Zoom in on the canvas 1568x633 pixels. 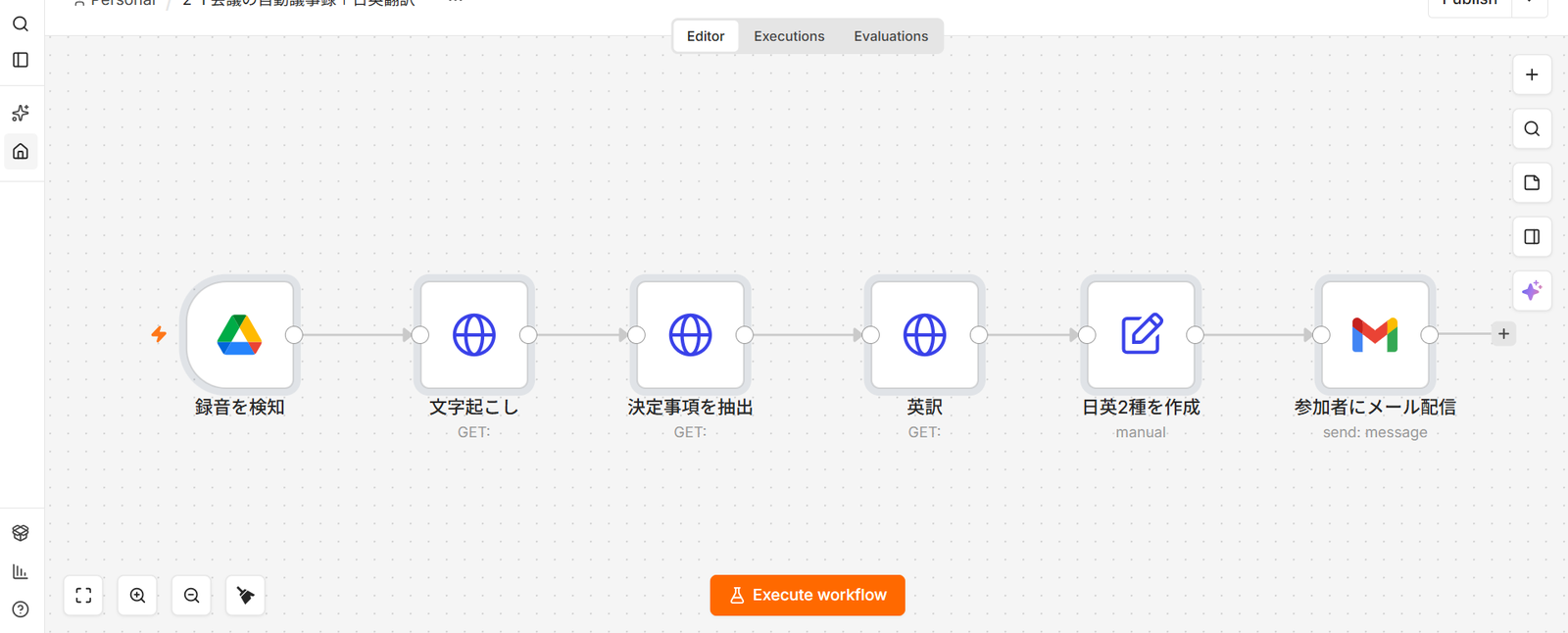pyautogui.click(x=137, y=596)
